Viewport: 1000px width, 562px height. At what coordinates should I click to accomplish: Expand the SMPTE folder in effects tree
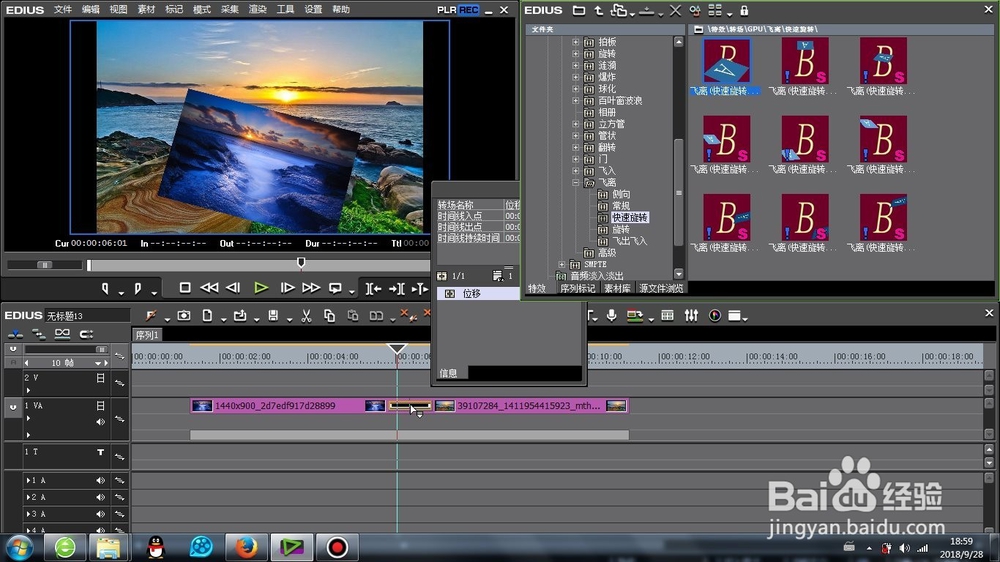click(561, 264)
